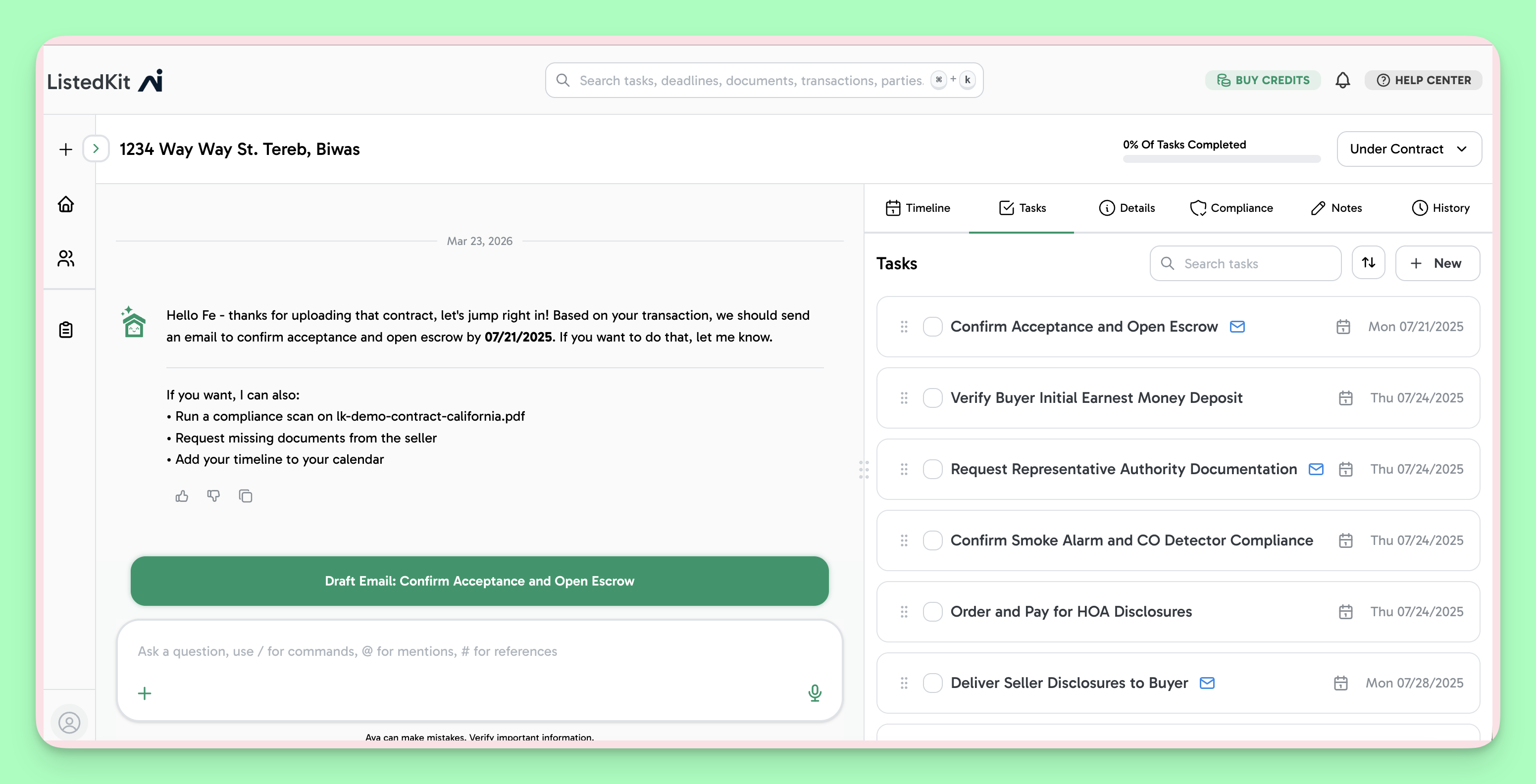Expand the sidebar with chevron arrow
1536x784 pixels.
click(x=96, y=149)
